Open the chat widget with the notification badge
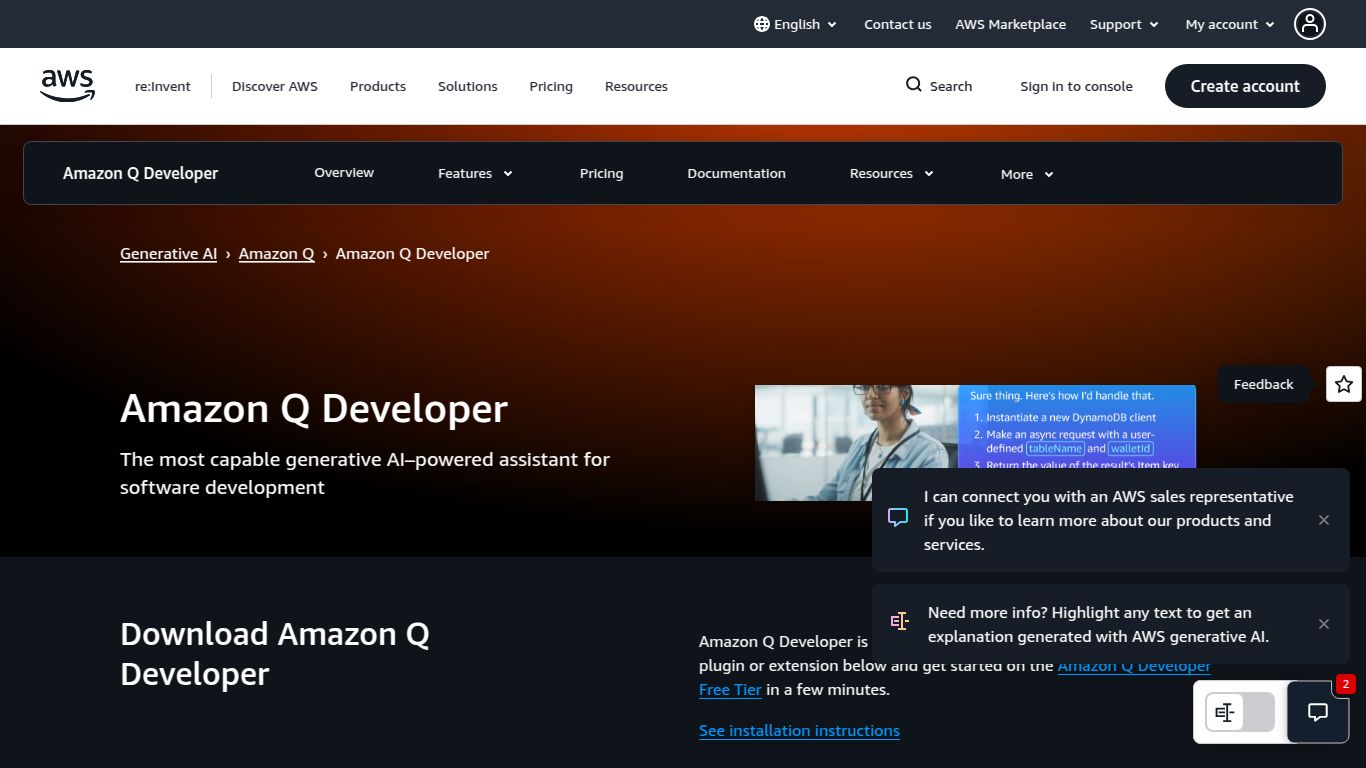The width and height of the screenshot is (1366, 768). [x=1317, y=712]
